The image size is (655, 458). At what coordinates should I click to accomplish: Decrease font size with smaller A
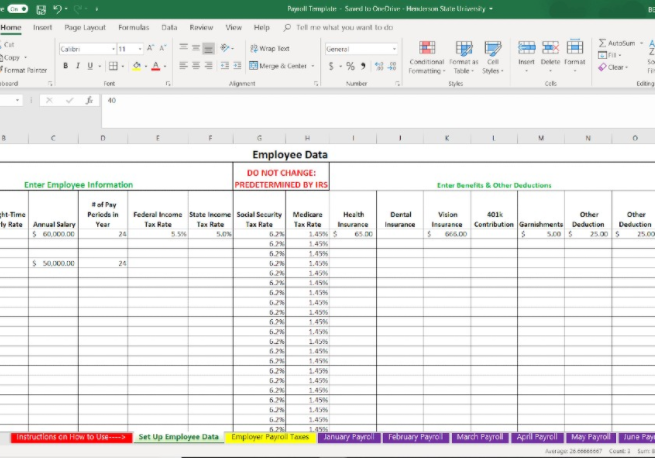tap(163, 48)
